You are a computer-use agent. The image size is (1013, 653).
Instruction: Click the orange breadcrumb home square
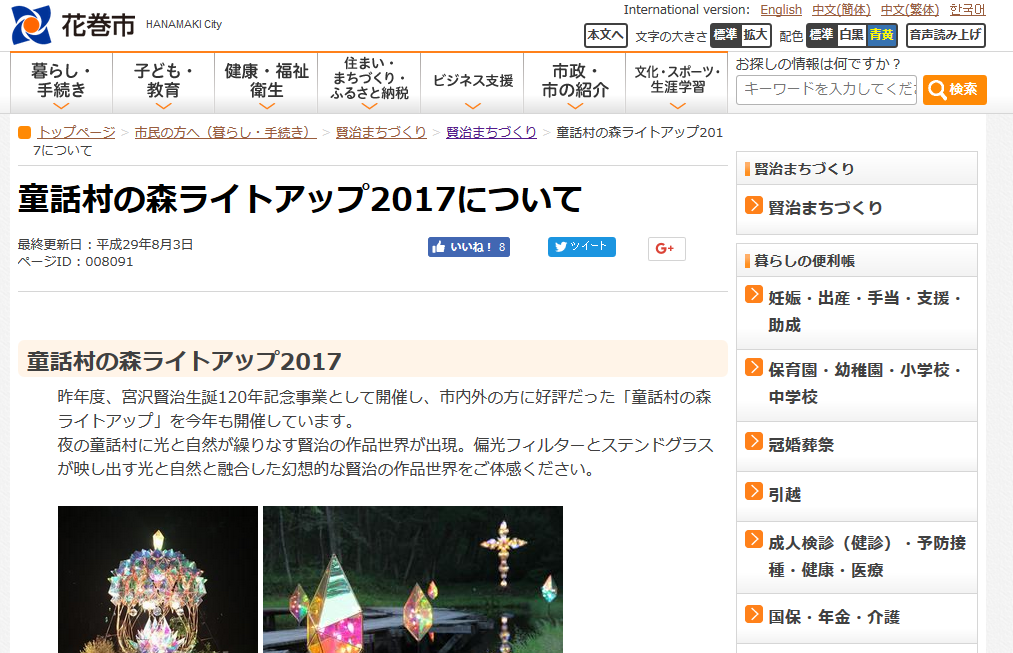[x=25, y=132]
